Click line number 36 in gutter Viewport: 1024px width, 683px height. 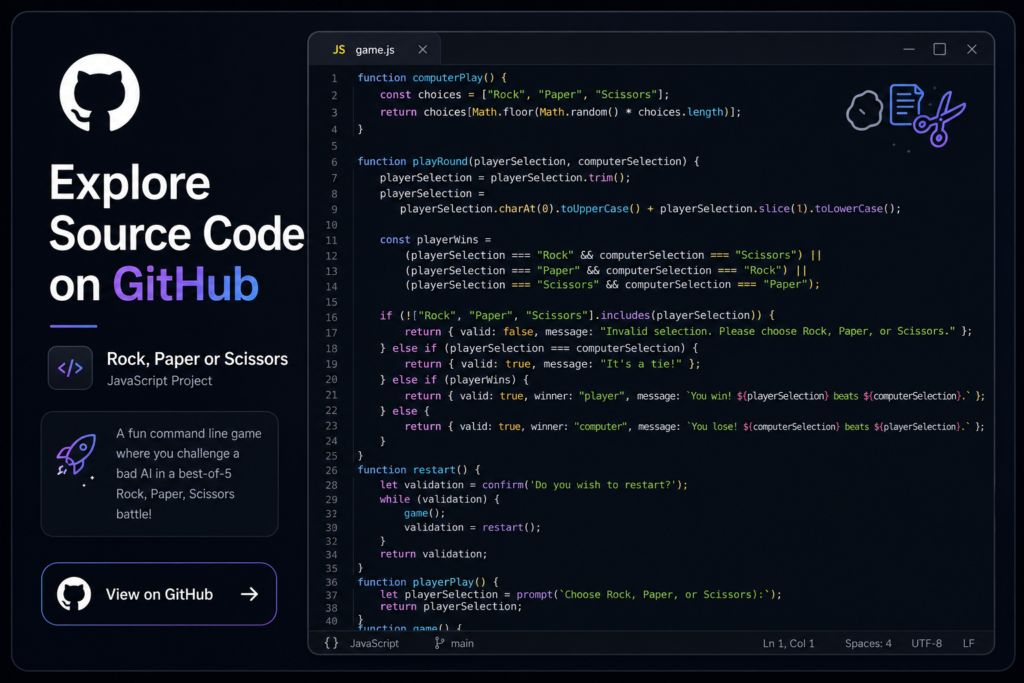(x=332, y=582)
